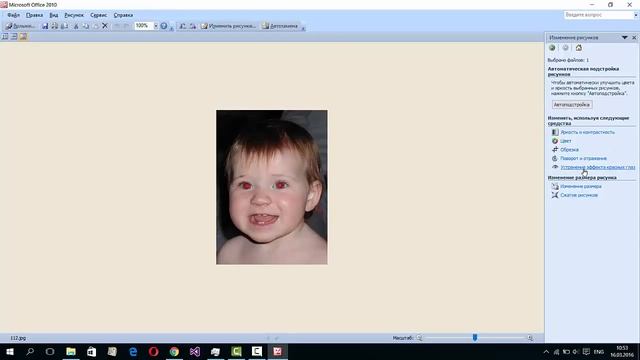Viewport: 640px width, 360px height.
Task: Open File Explorer from the taskbar
Action: click(71, 351)
